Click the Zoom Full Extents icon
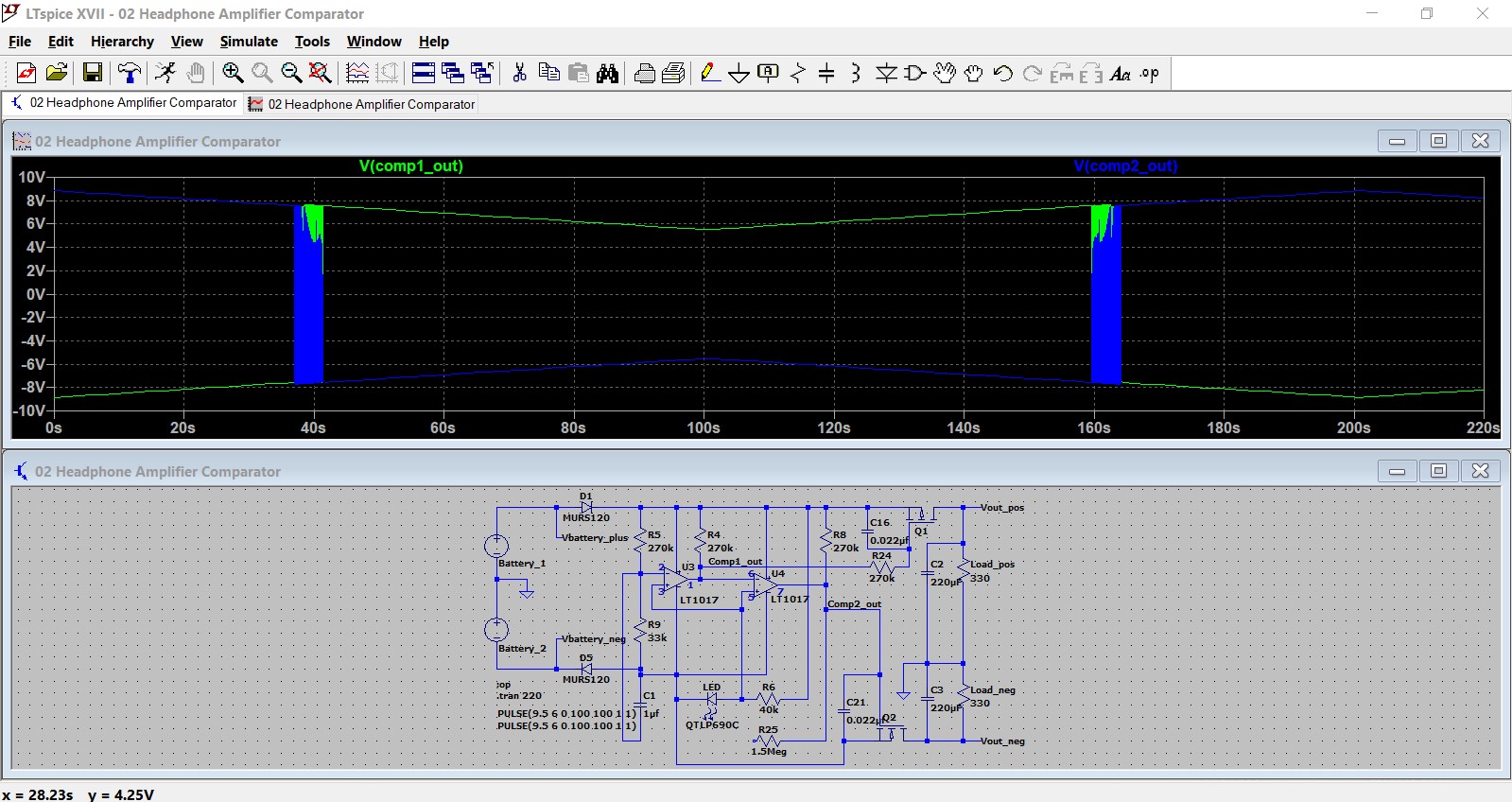The width and height of the screenshot is (1512, 802). pyautogui.click(x=321, y=73)
